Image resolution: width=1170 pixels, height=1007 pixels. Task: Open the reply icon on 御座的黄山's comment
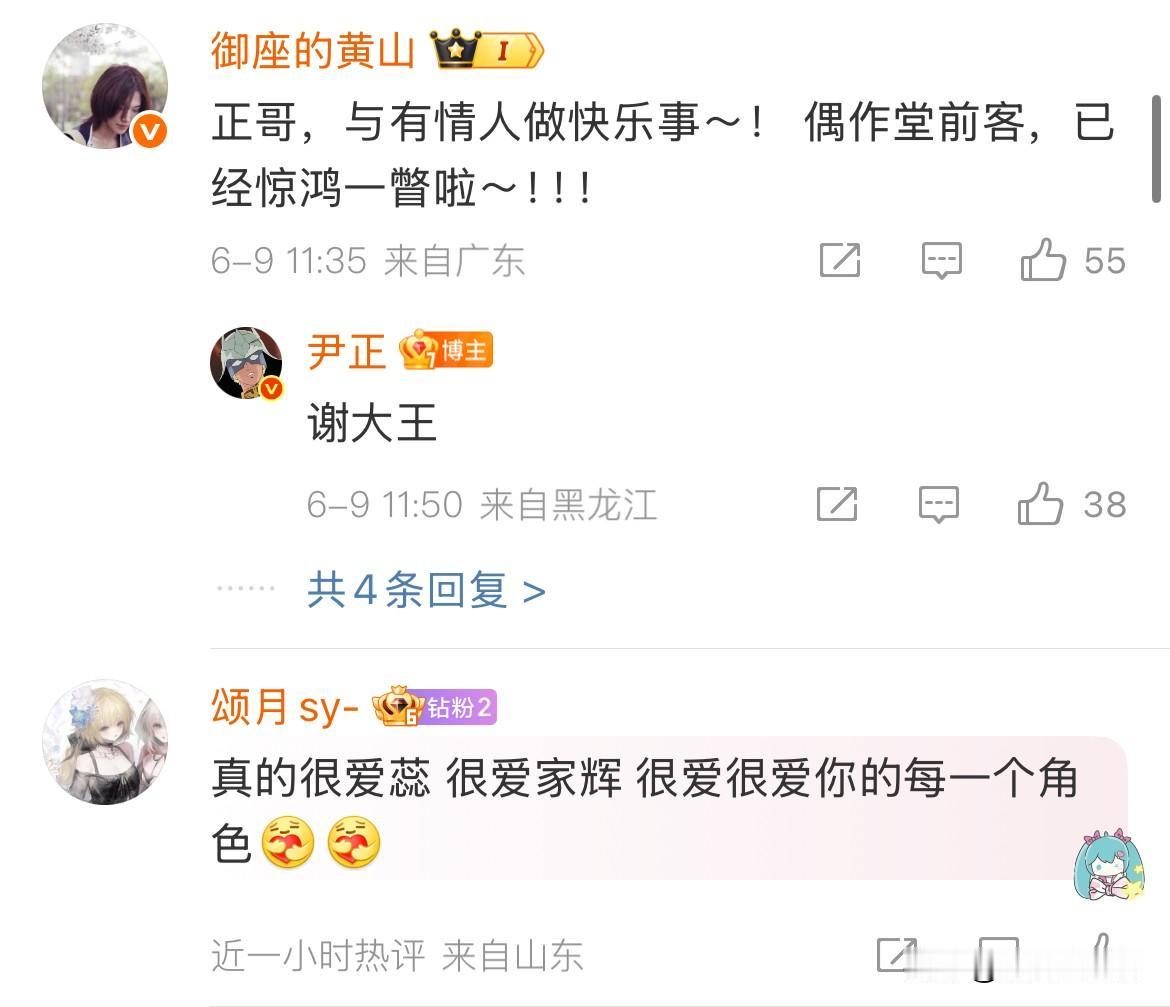point(941,260)
